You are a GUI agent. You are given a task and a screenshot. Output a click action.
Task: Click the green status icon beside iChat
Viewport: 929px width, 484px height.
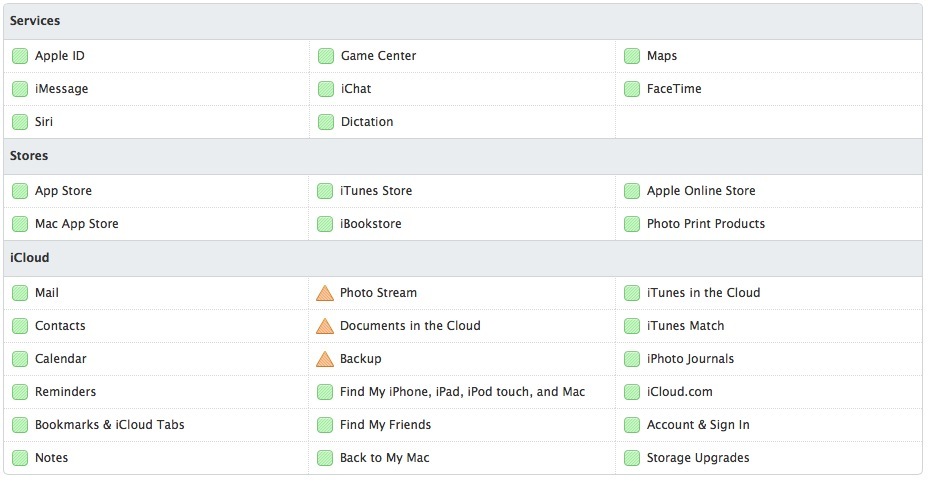pyautogui.click(x=326, y=89)
